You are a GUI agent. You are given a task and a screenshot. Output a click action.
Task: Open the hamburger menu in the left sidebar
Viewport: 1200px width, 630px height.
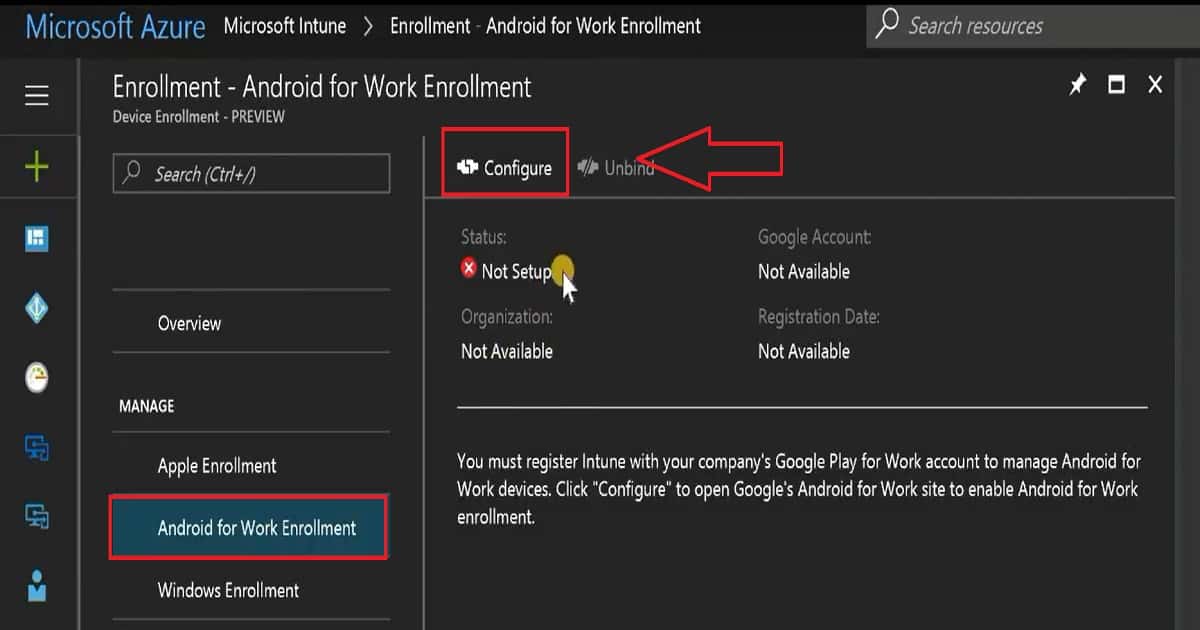37,96
